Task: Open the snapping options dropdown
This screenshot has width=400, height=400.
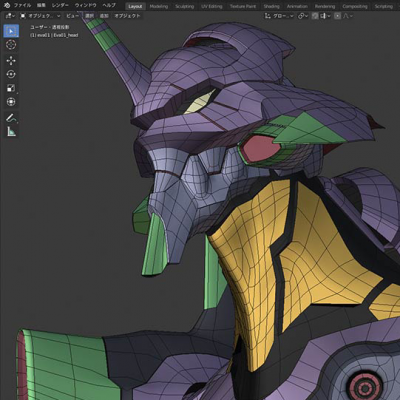Action: tap(325, 16)
